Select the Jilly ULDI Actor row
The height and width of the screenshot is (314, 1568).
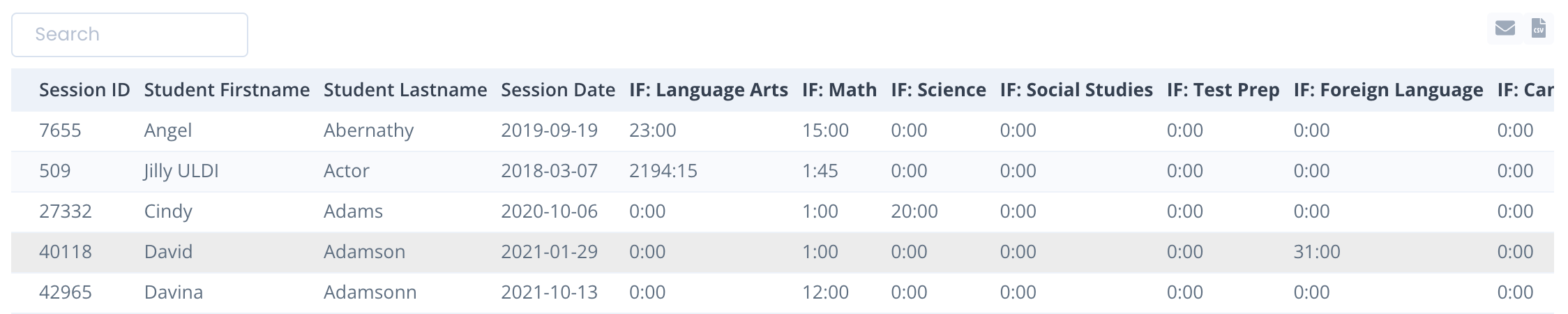(x=783, y=171)
